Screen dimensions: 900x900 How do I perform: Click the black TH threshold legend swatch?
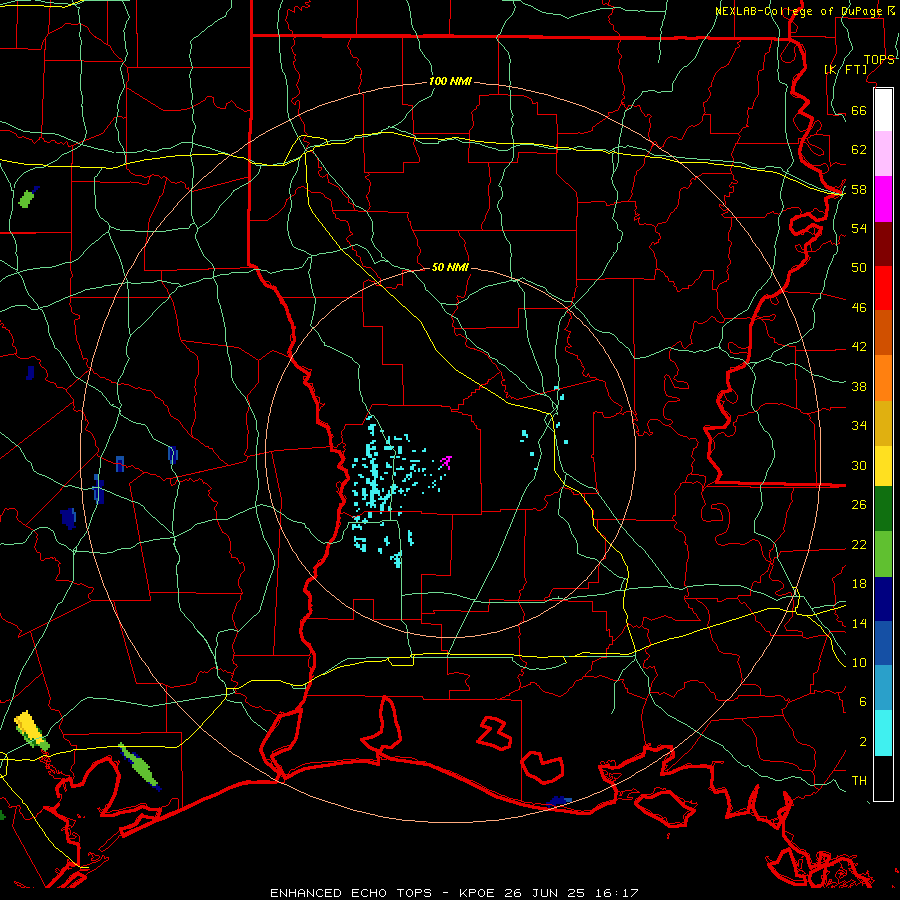click(x=883, y=778)
